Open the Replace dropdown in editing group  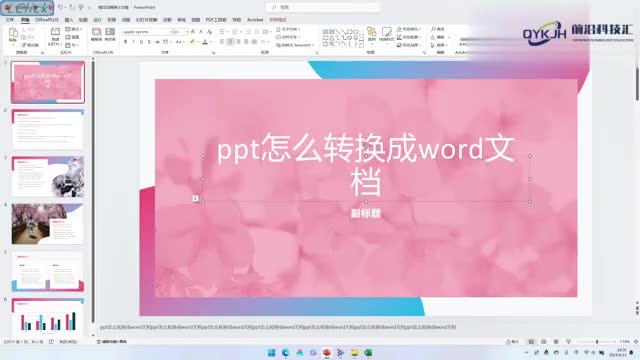[x=440, y=37]
